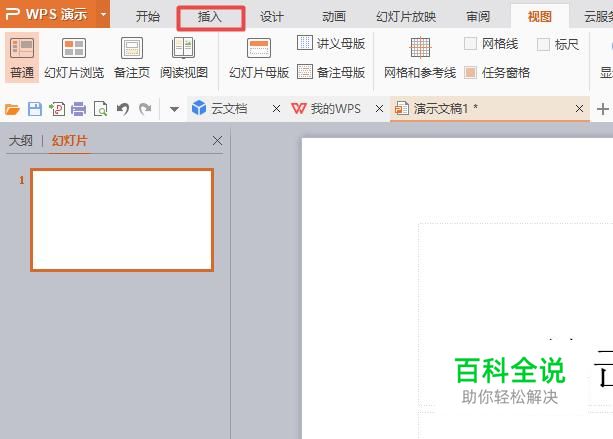Open the 幻灯片放映 ribbon tab
This screenshot has height=439, width=613.
click(x=406, y=17)
